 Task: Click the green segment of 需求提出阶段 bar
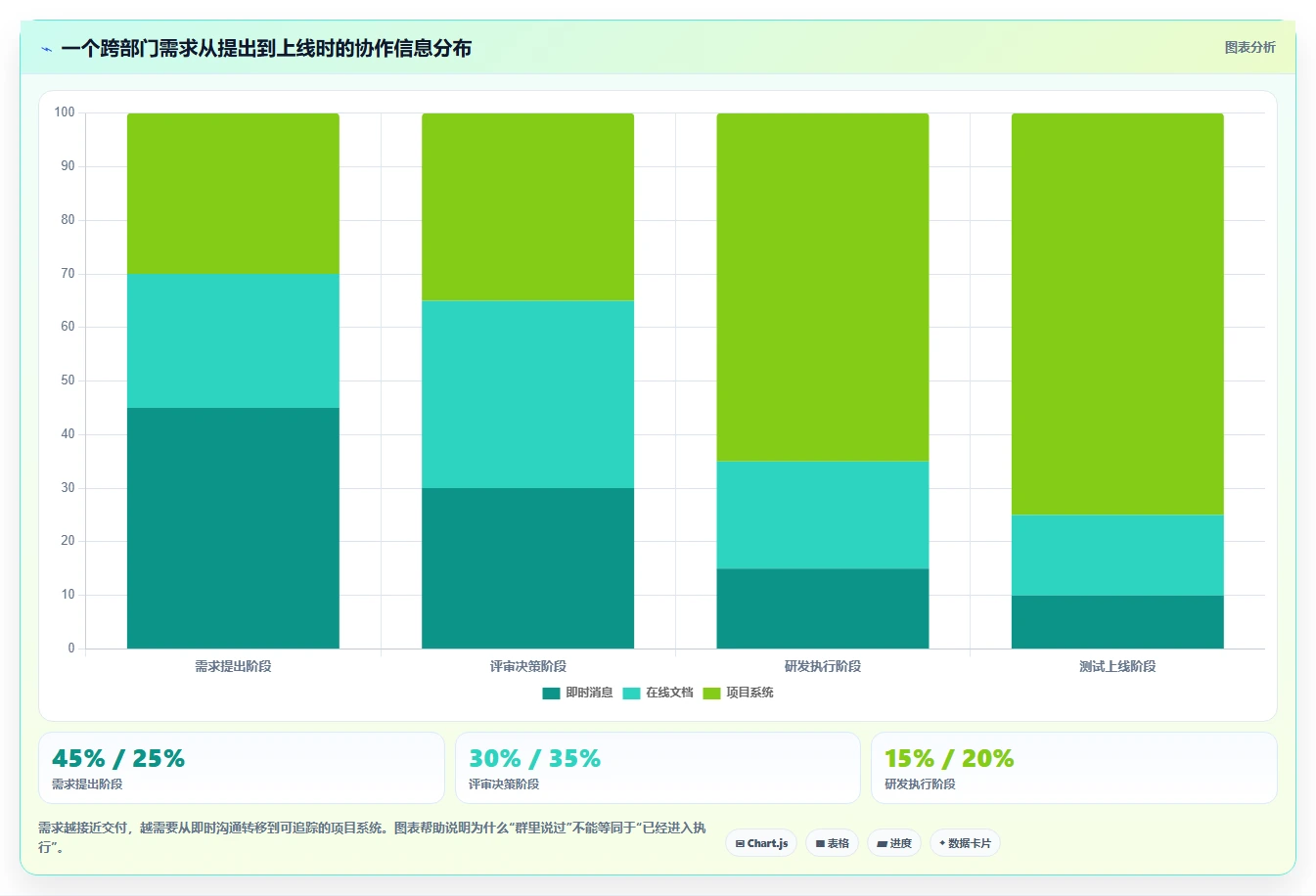[233, 194]
